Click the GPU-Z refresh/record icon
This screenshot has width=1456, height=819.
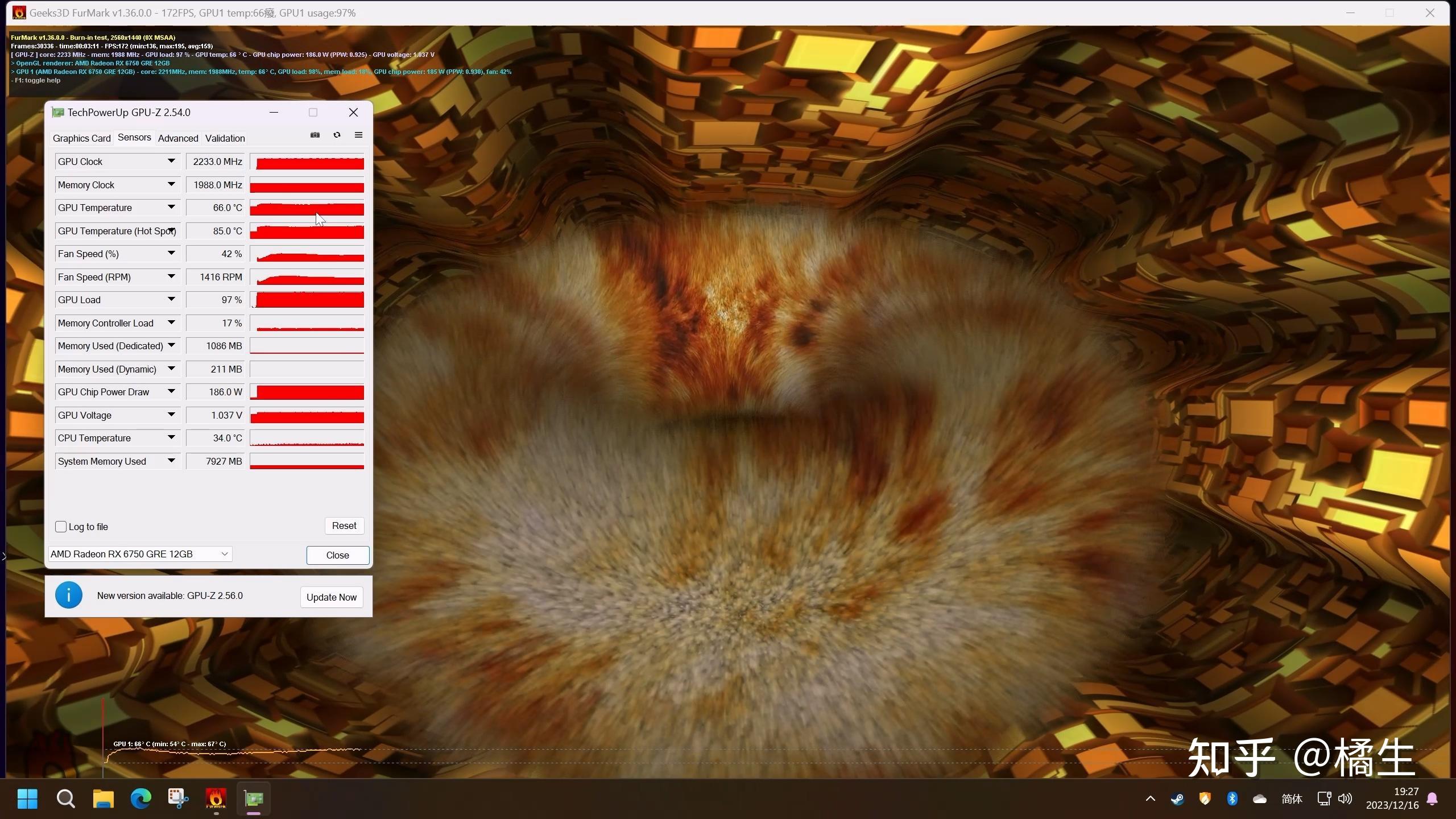pyautogui.click(x=336, y=136)
